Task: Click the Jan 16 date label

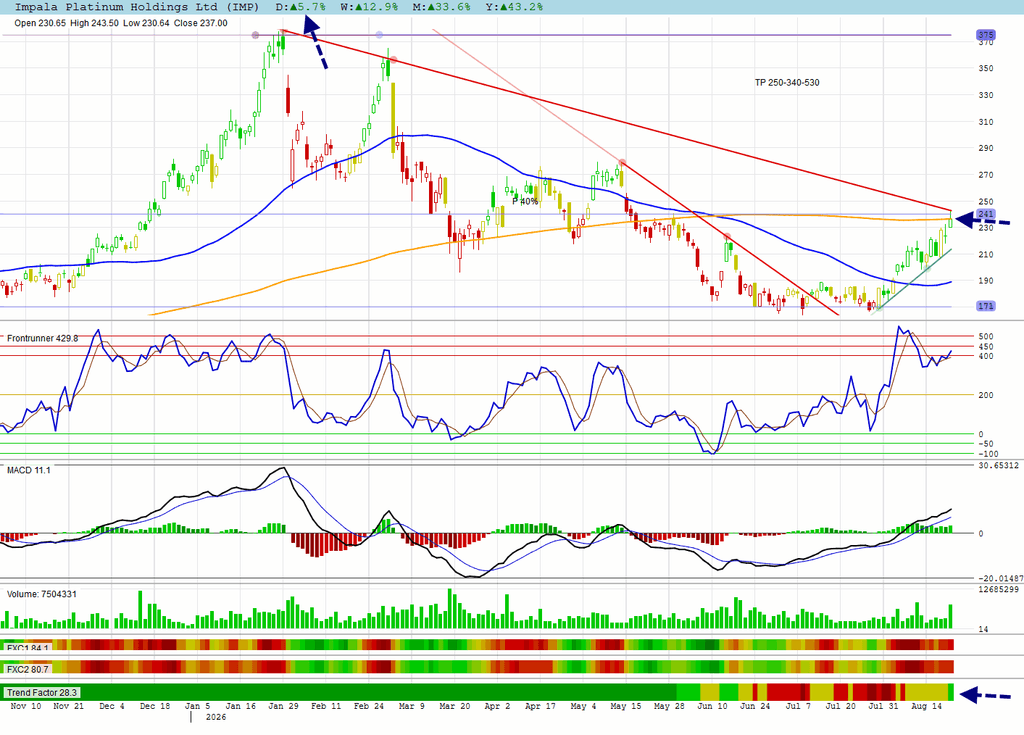Action: coord(240,706)
